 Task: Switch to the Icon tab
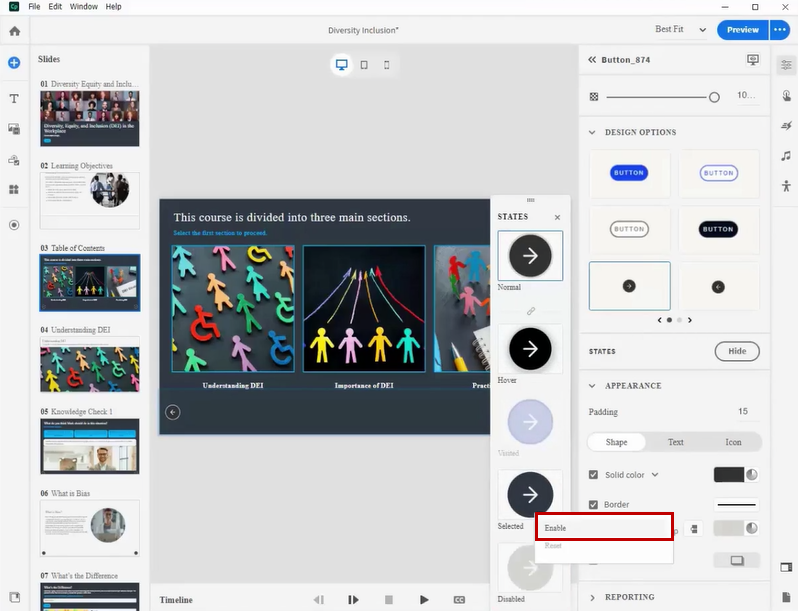tap(733, 442)
